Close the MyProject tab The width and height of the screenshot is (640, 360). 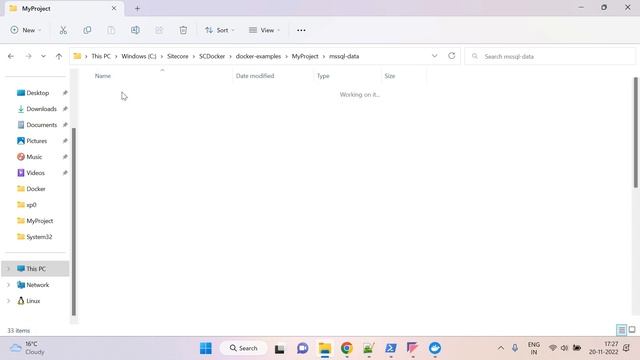(x=114, y=8)
